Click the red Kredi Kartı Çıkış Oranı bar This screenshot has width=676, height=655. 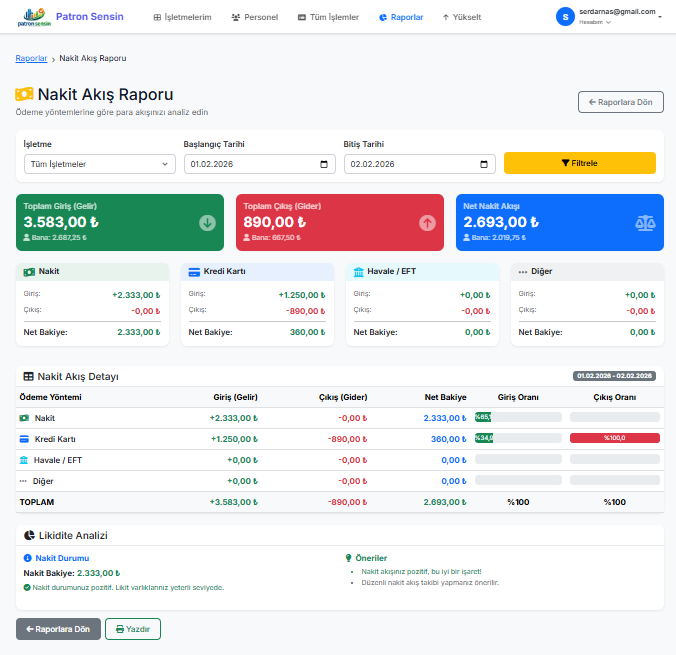tap(614, 438)
